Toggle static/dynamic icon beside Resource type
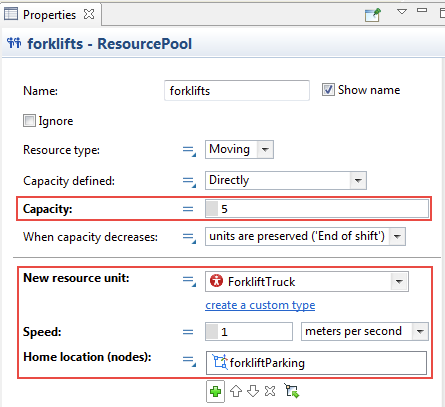This screenshot has width=445, height=407. 189,150
